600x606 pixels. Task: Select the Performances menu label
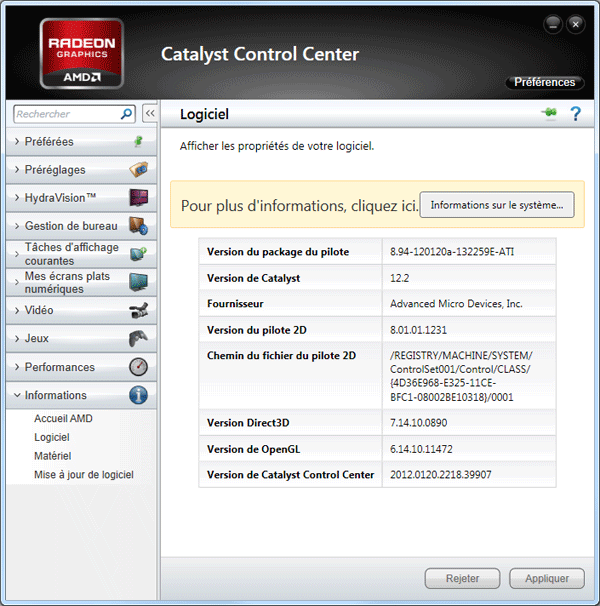point(60,367)
